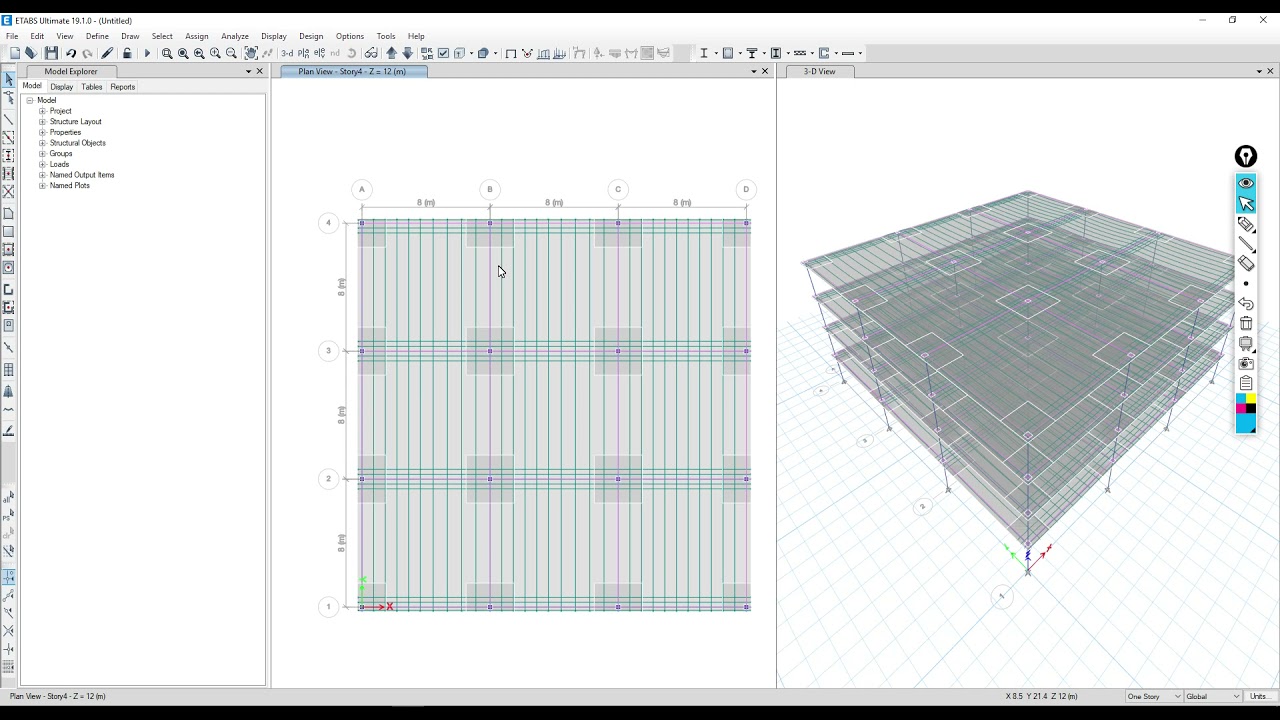The image size is (1280, 720).
Task: Switch to the Display tab in Explorer
Action: coord(62,87)
